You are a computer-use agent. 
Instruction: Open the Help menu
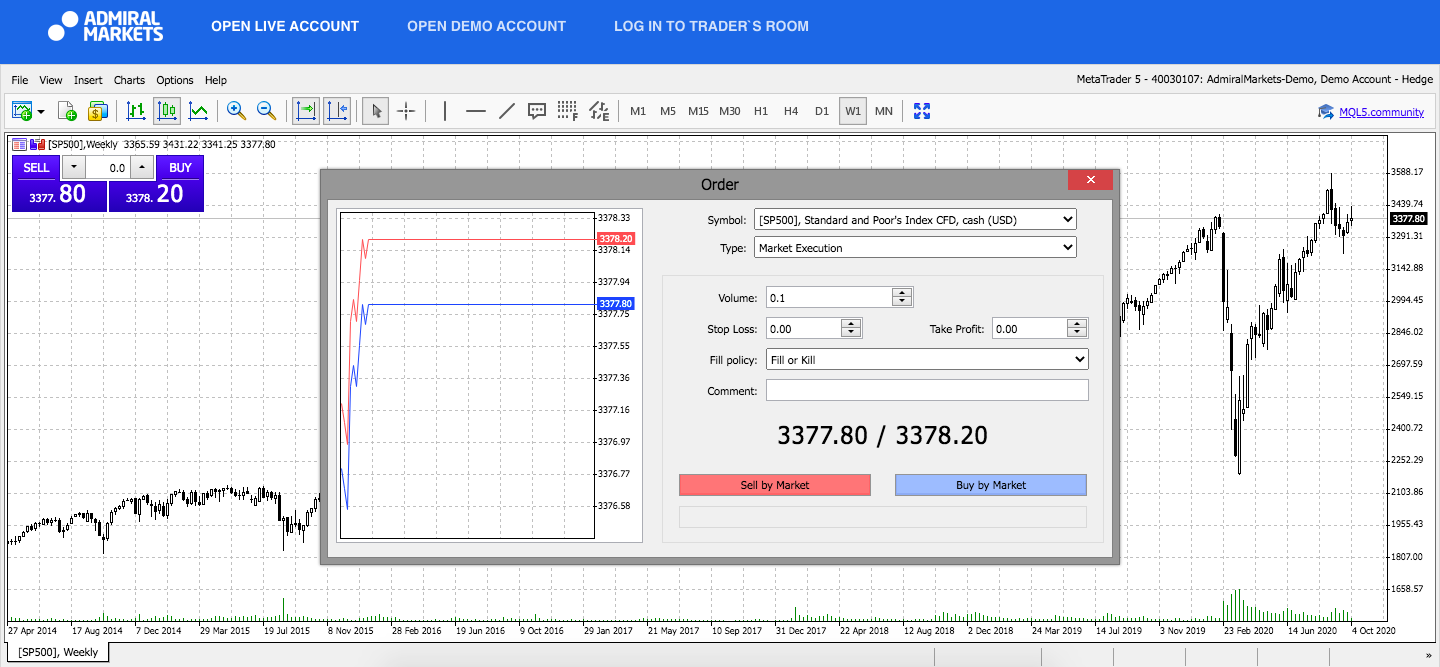click(x=216, y=80)
